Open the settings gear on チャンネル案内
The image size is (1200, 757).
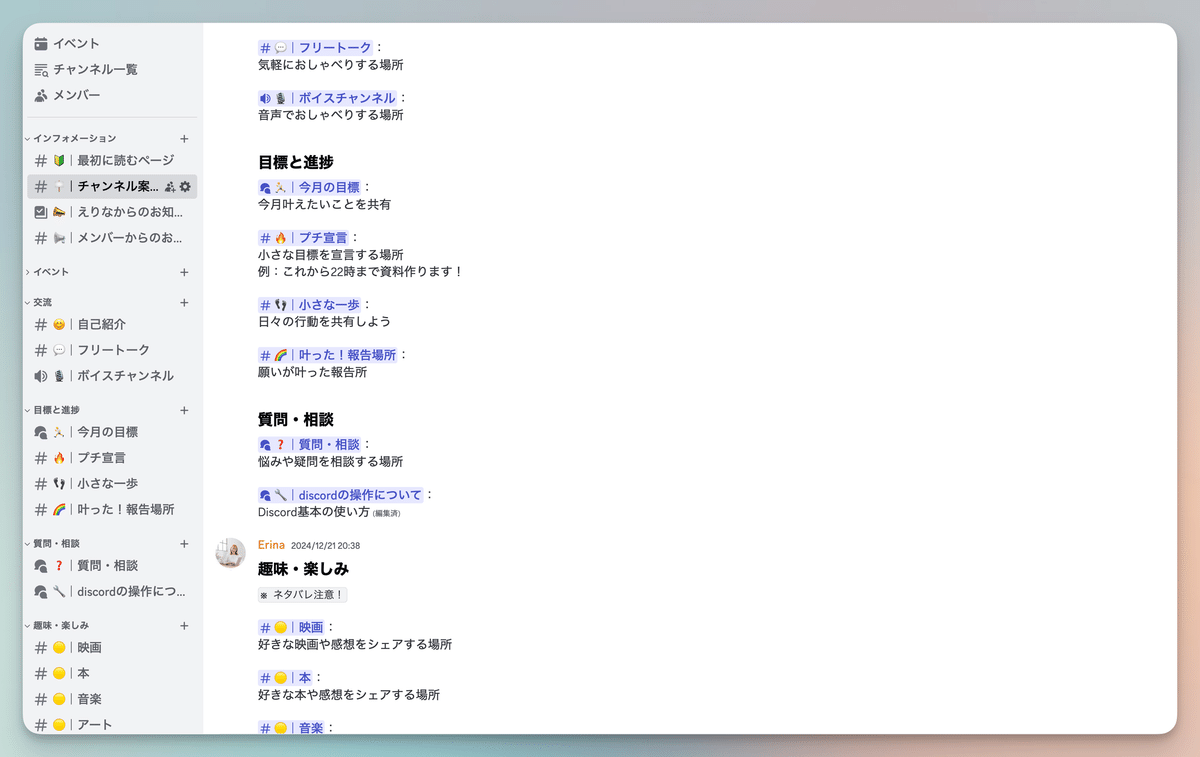click(184, 186)
